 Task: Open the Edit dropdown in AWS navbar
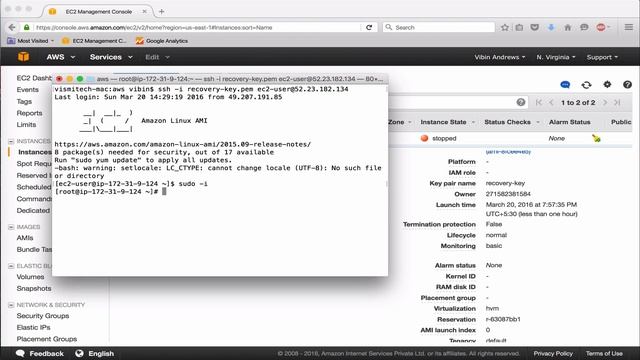click(x=157, y=57)
